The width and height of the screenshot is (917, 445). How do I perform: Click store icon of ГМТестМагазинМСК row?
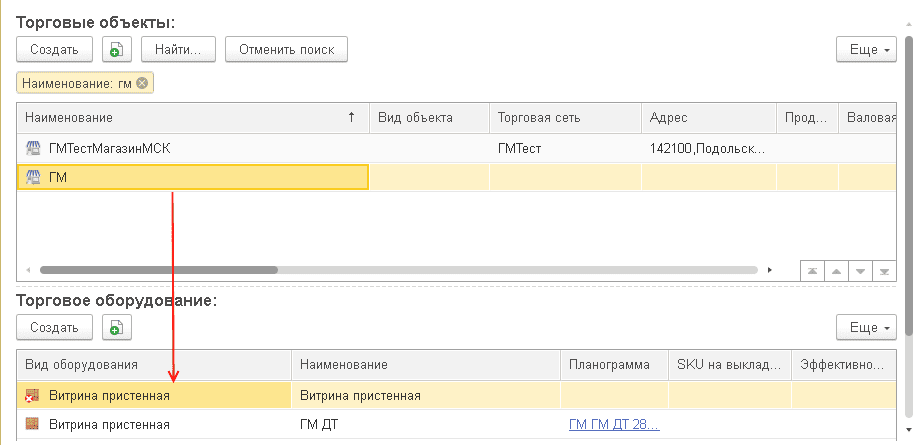tap(33, 149)
